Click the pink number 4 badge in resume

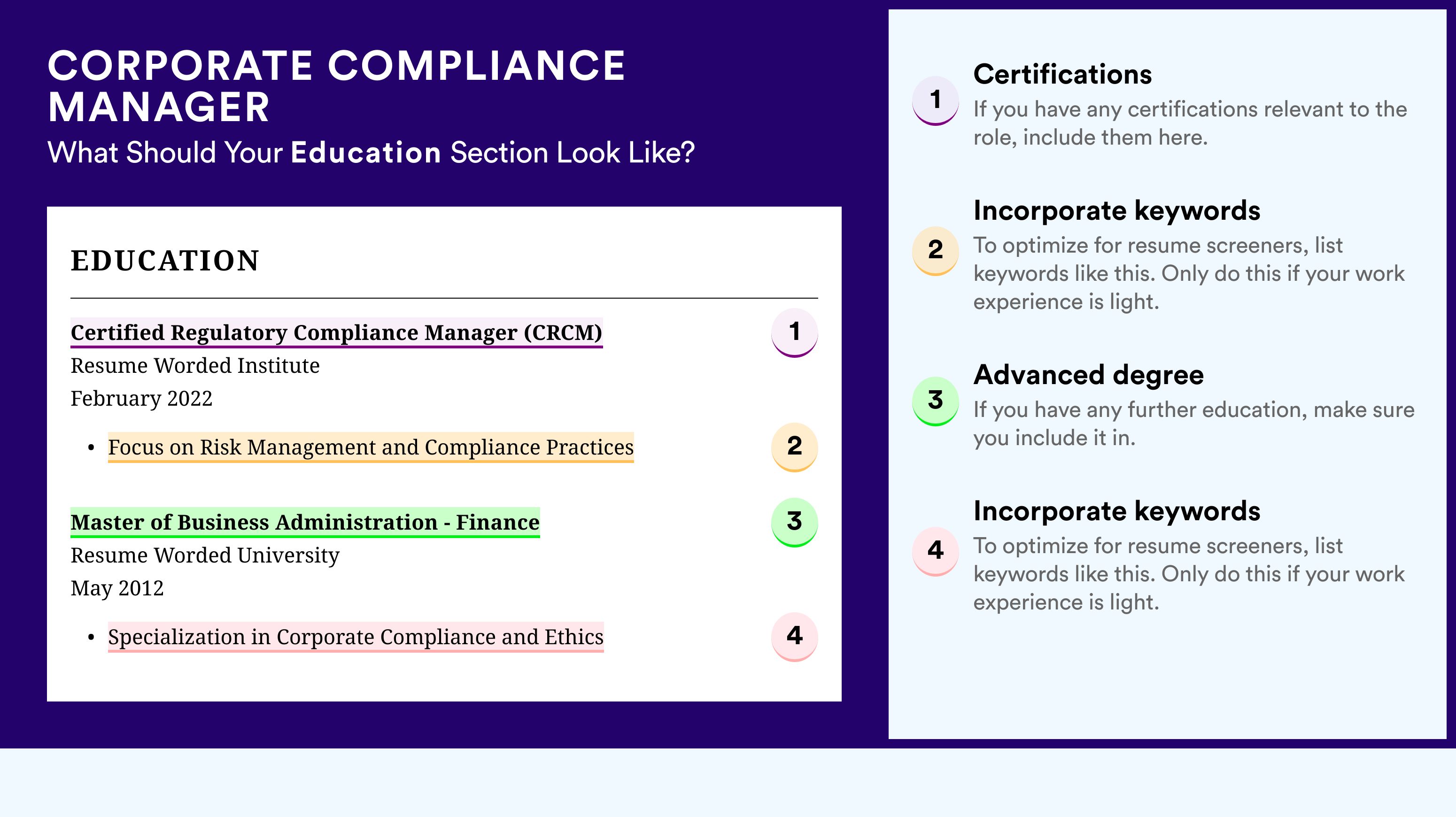(x=794, y=636)
